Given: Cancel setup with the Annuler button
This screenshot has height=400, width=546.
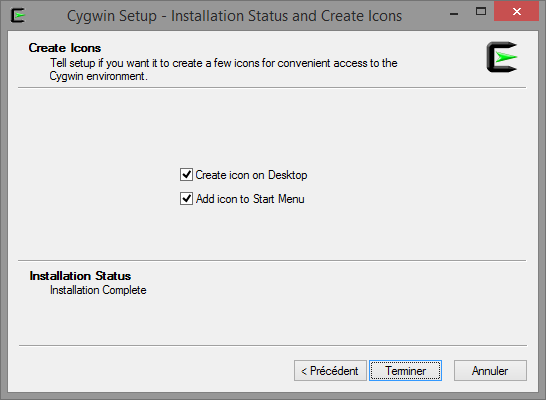Looking at the screenshot, I should [x=490, y=371].
